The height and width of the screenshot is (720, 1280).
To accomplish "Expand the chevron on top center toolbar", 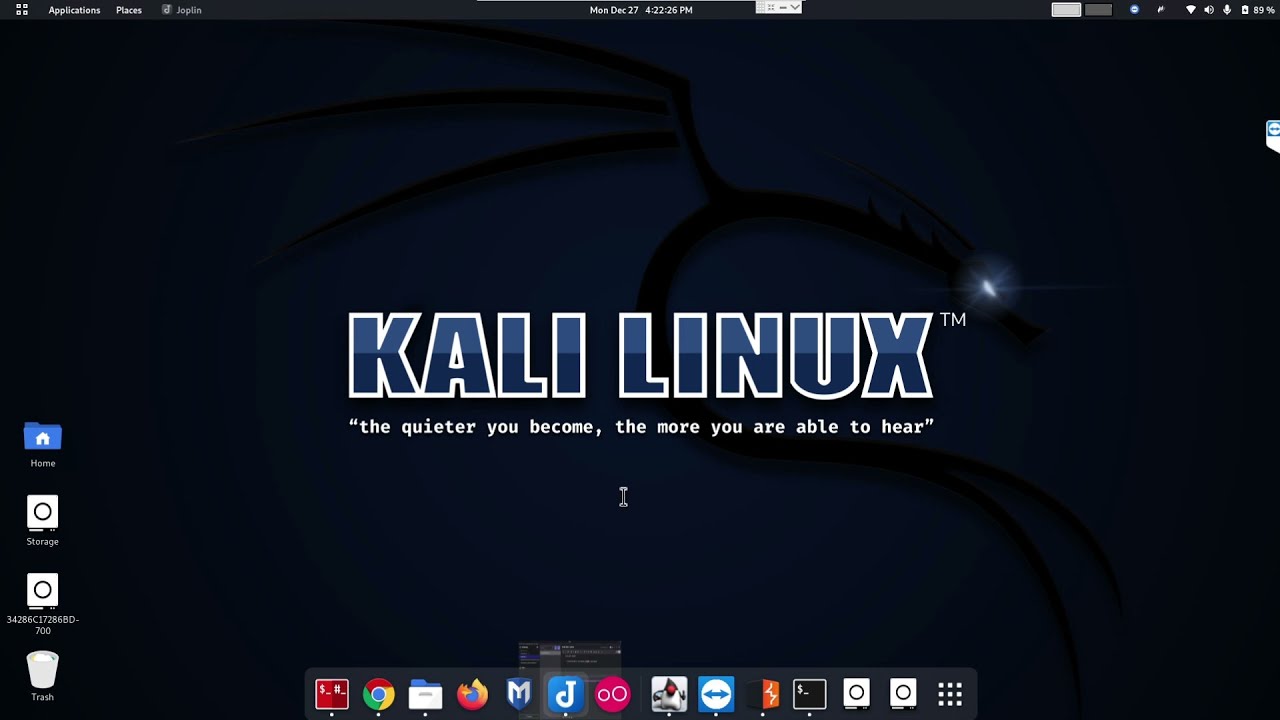I will (x=794, y=7).
